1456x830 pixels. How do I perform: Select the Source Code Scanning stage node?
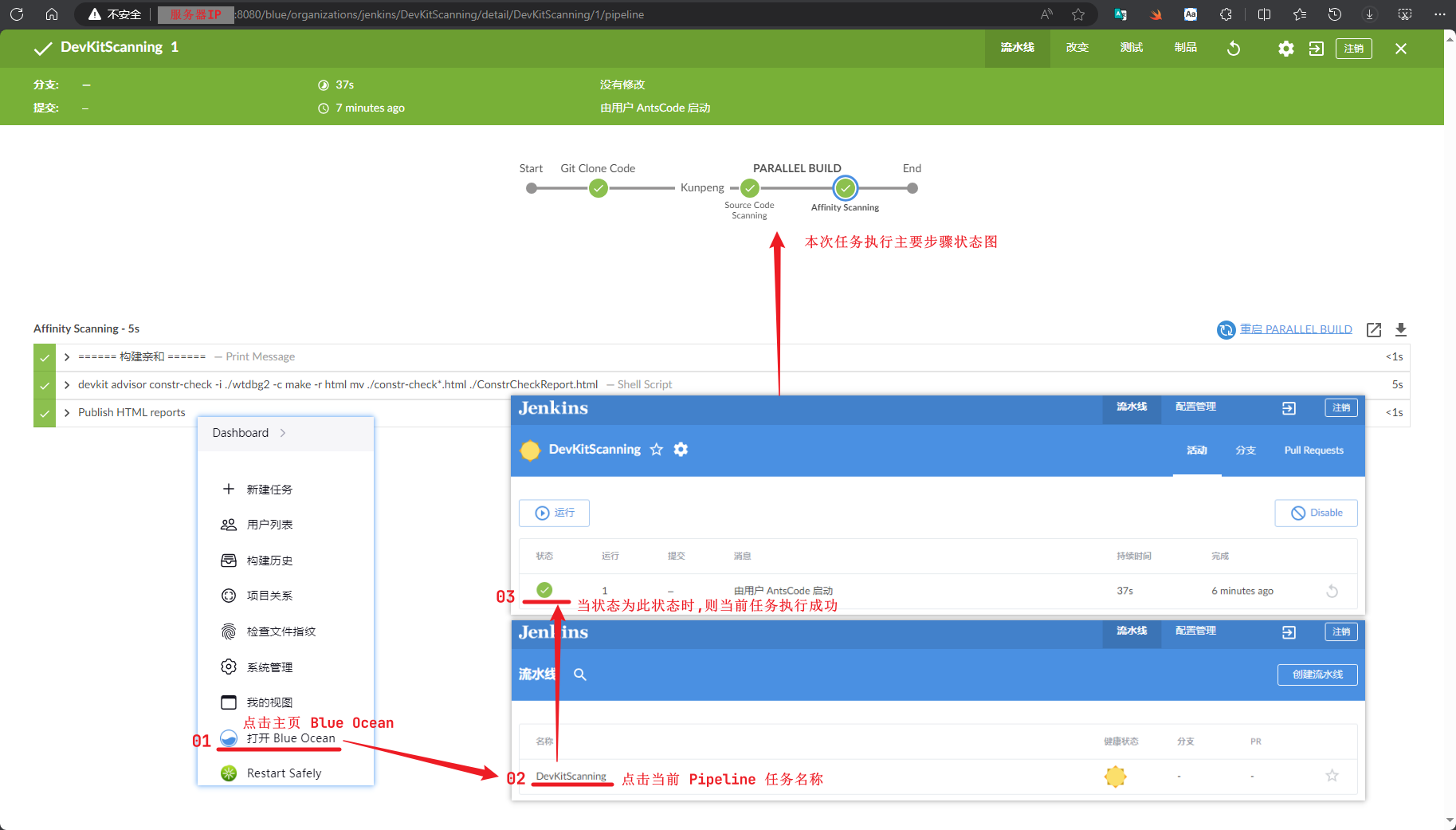pyautogui.click(x=750, y=188)
